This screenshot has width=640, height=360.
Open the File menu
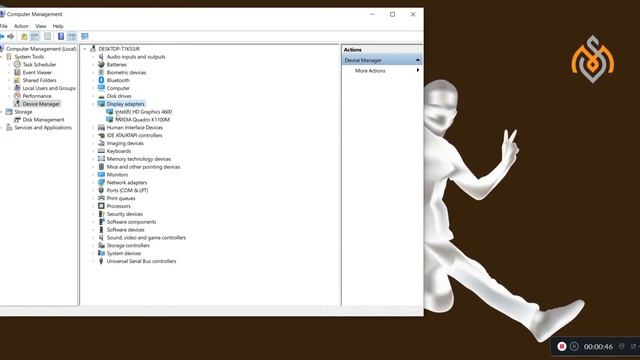(4, 26)
